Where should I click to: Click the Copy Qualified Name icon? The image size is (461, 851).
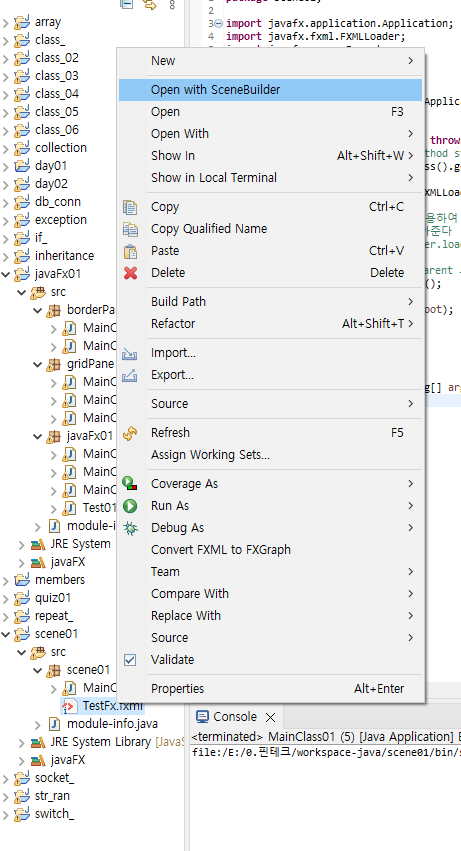click(x=130, y=229)
